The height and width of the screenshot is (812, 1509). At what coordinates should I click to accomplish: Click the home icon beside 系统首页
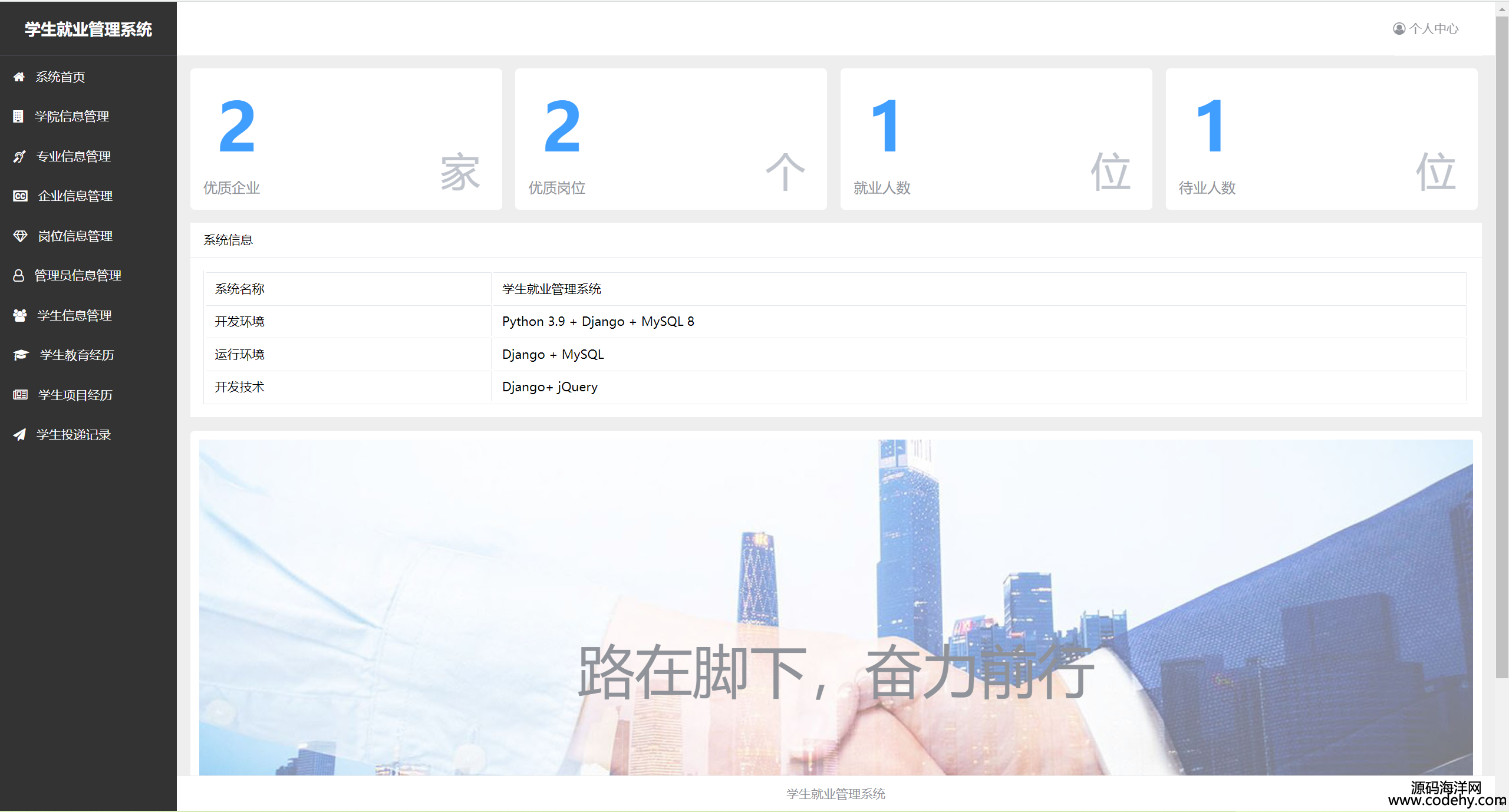[x=19, y=77]
